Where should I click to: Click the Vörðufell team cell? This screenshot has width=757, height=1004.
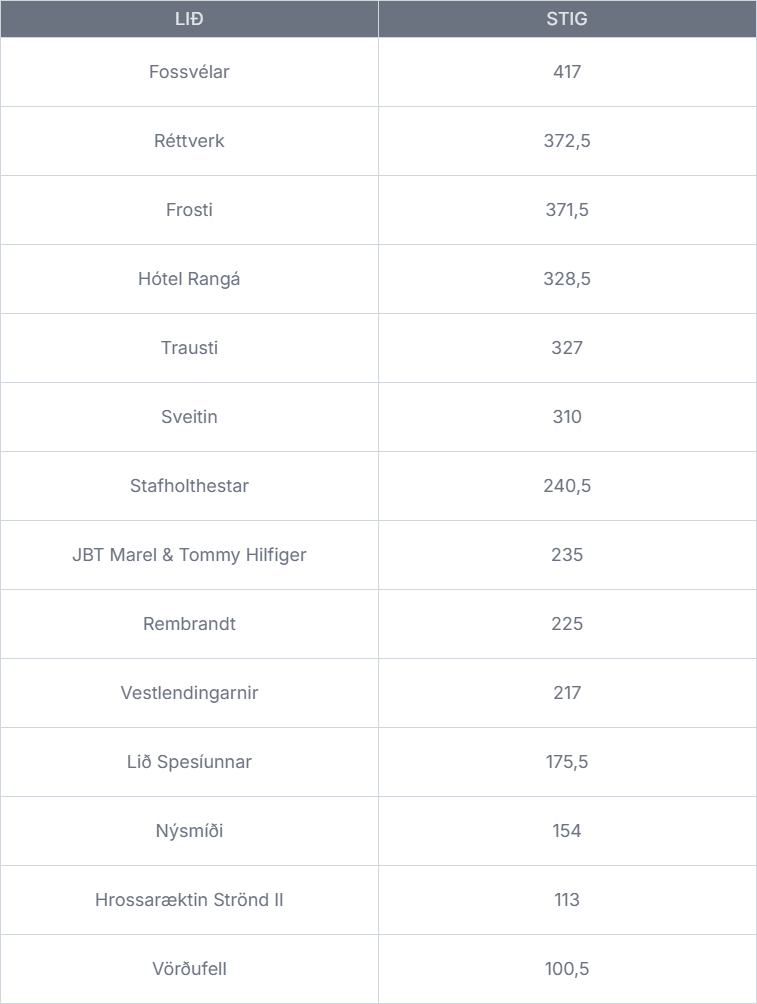point(189,969)
